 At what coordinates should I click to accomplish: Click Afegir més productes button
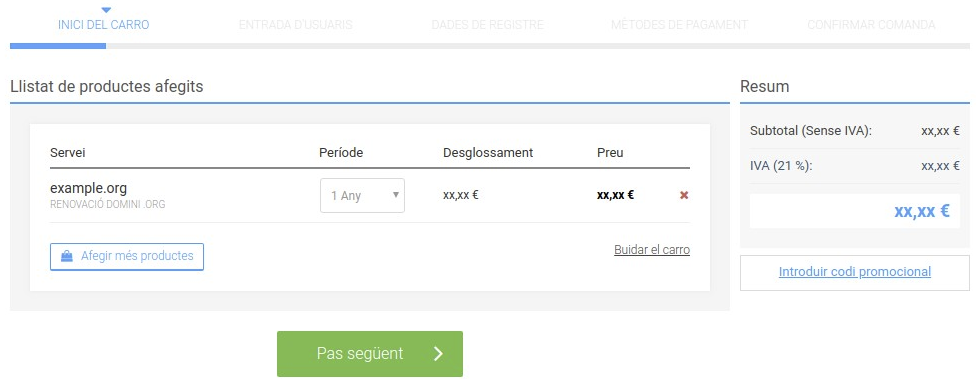tap(127, 257)
